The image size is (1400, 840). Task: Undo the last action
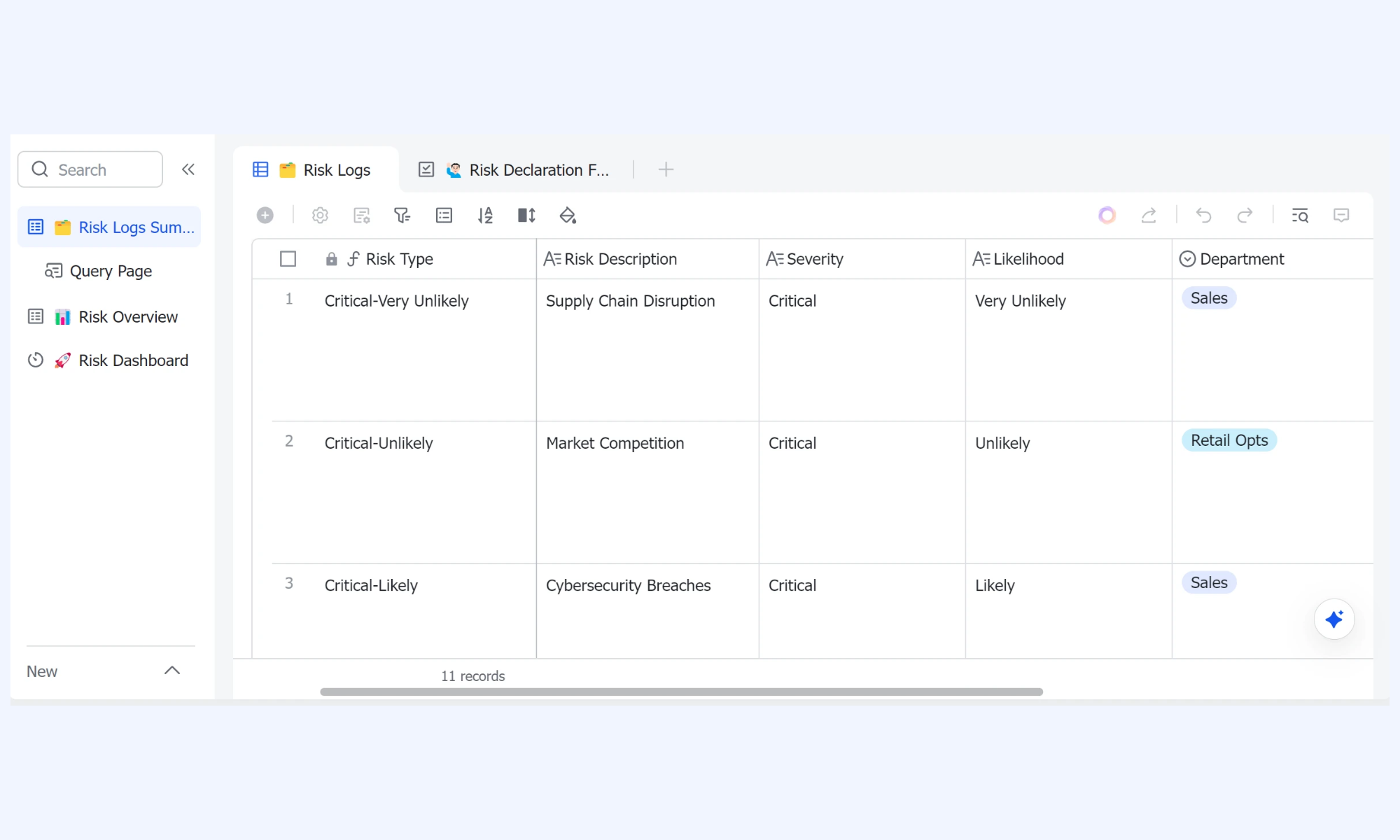click(x=1203, y=215)
